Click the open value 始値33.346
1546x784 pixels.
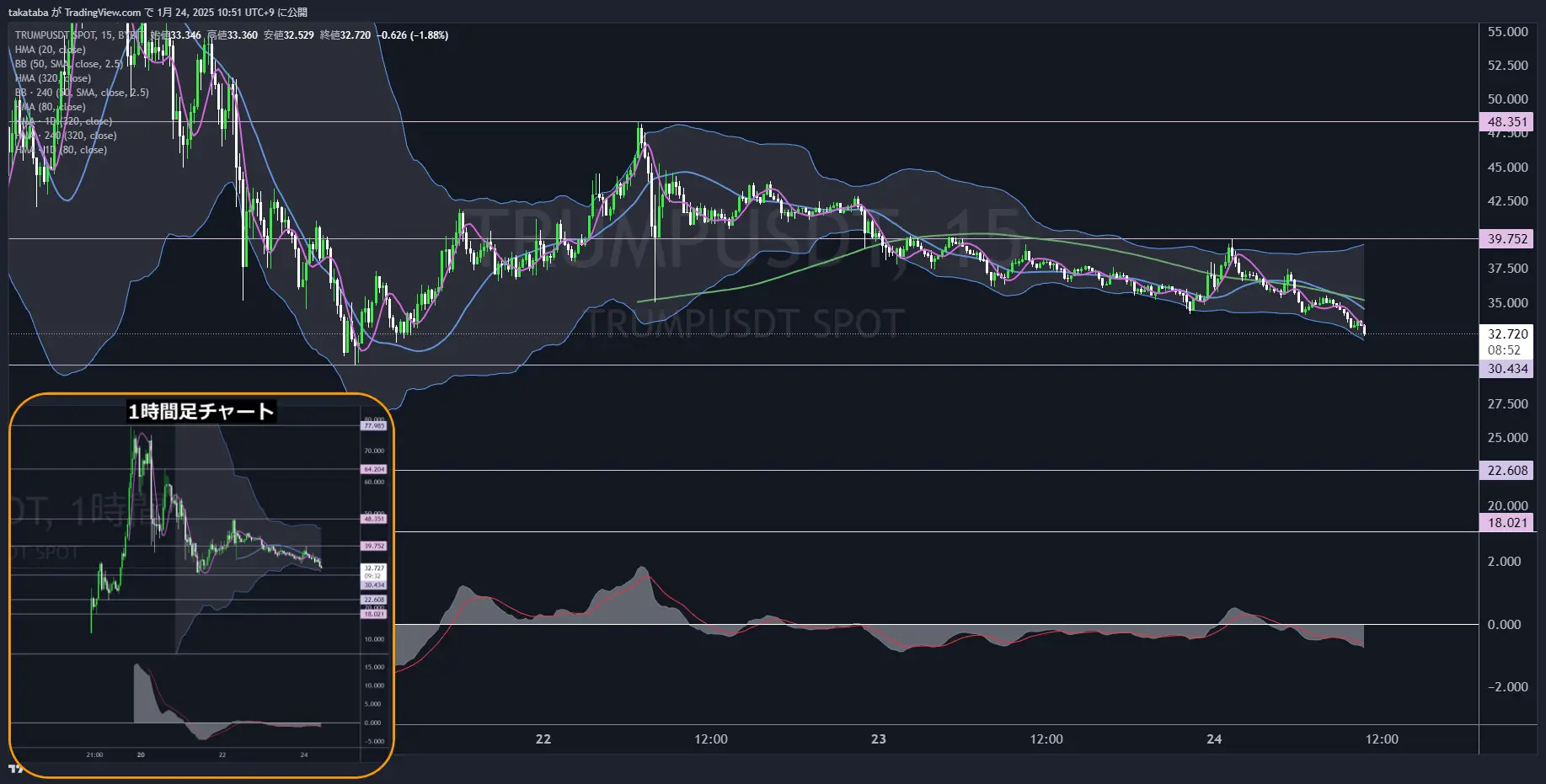pyautogui.click(x=176, y=35)
